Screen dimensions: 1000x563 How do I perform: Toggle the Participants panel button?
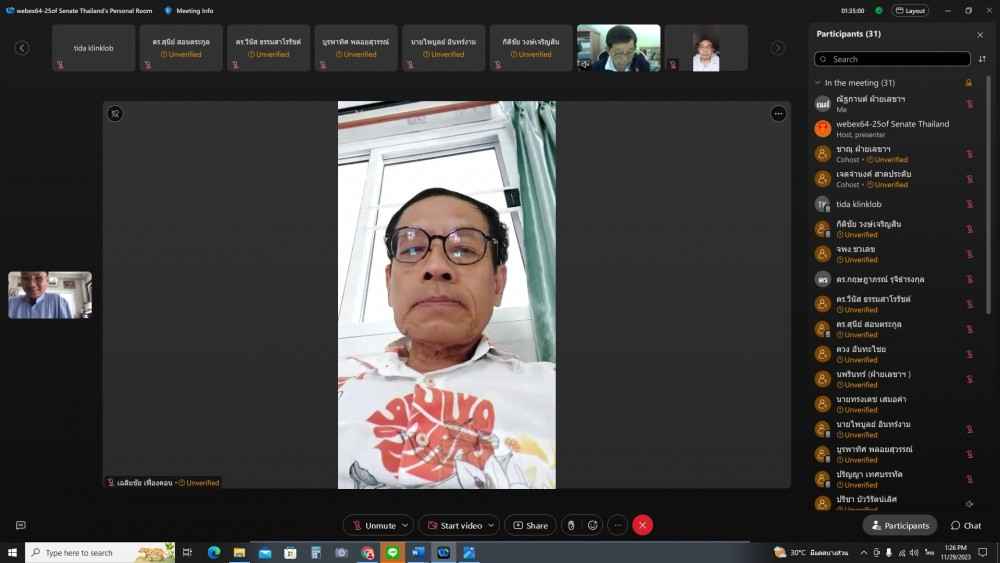coord(900,525)
